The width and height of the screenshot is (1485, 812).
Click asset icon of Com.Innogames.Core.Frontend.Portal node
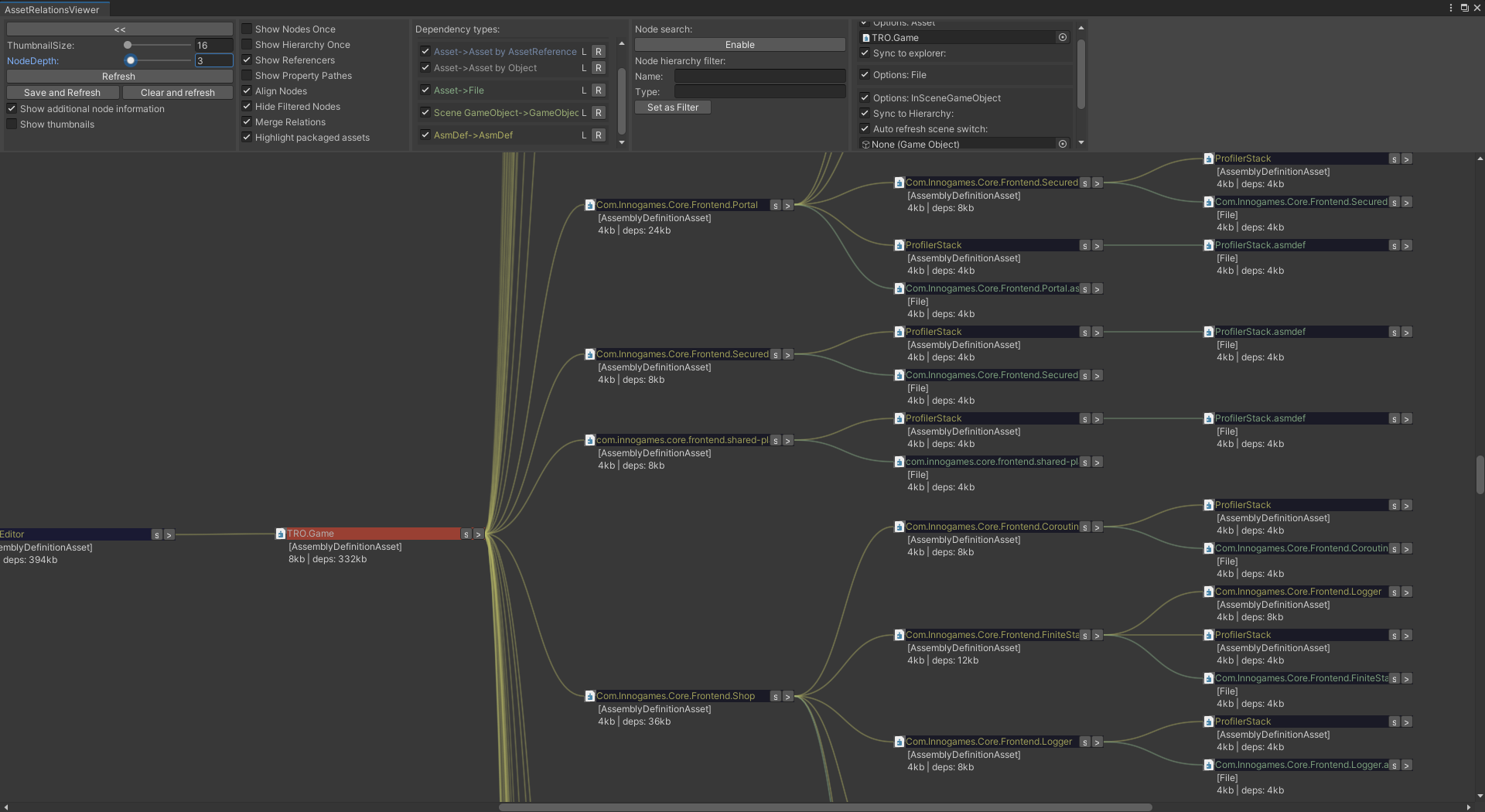[590, 205]
